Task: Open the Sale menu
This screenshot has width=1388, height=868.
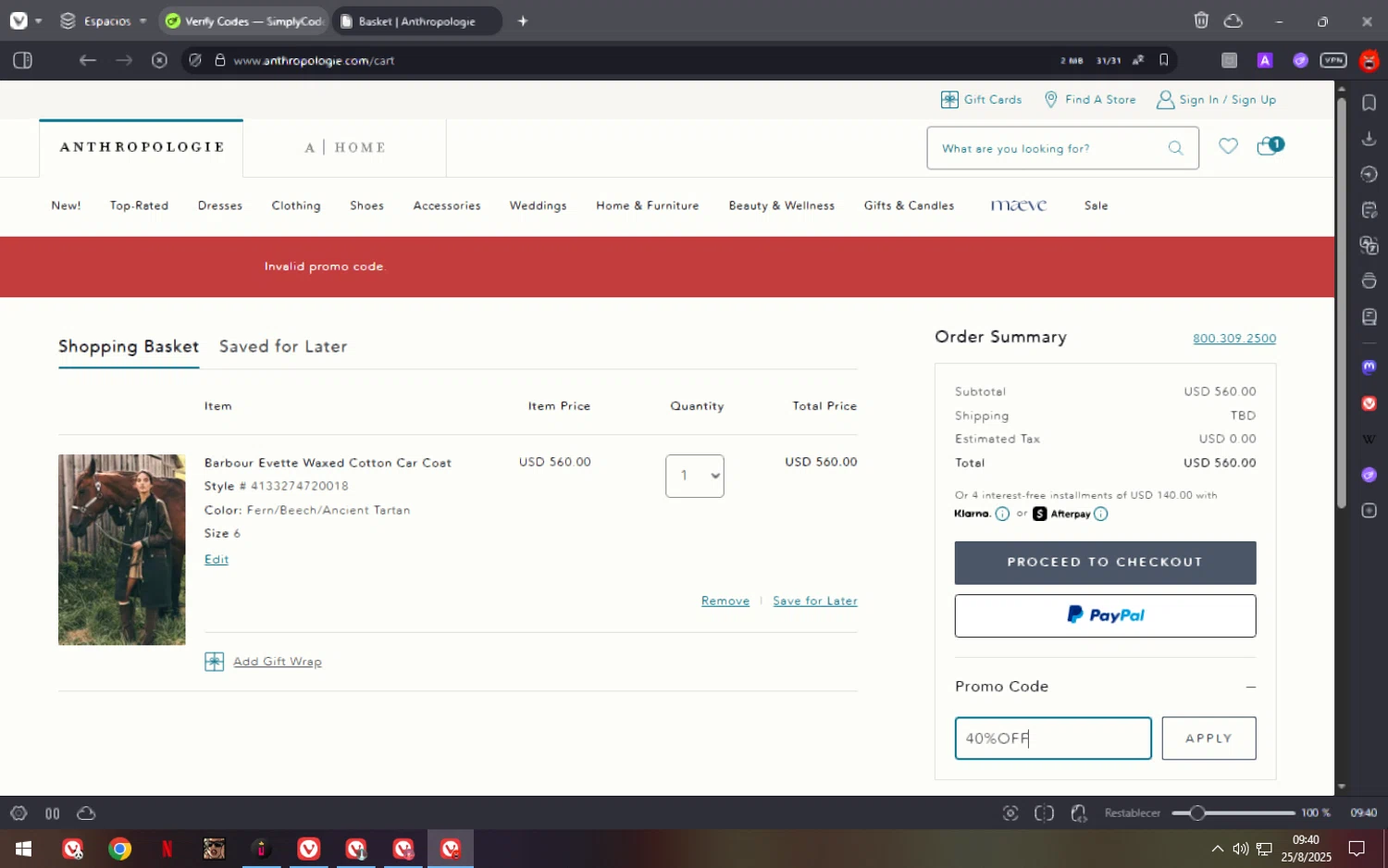Action: pyautogui.click(x=1097, y=205)
